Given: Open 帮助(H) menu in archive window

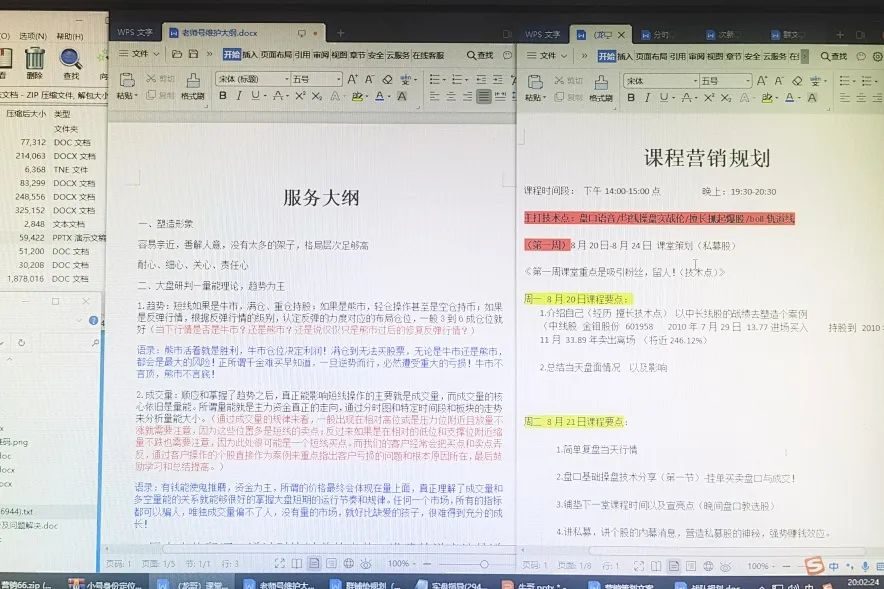Looking at the screenshot, I should coord(70,36).
